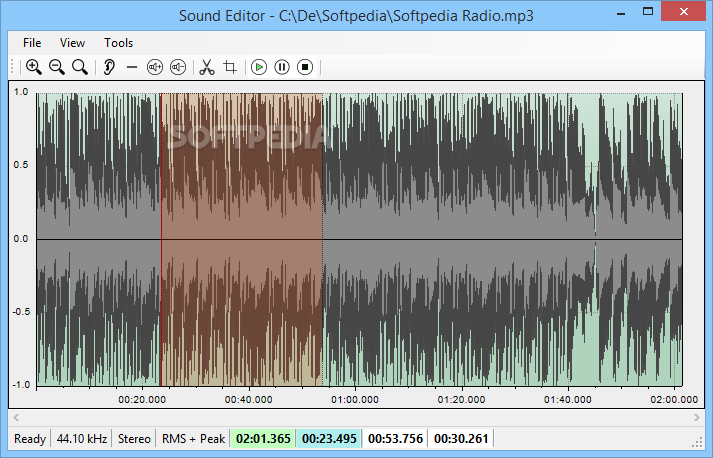Click the selection end time 00:53.756

[395, 439]
